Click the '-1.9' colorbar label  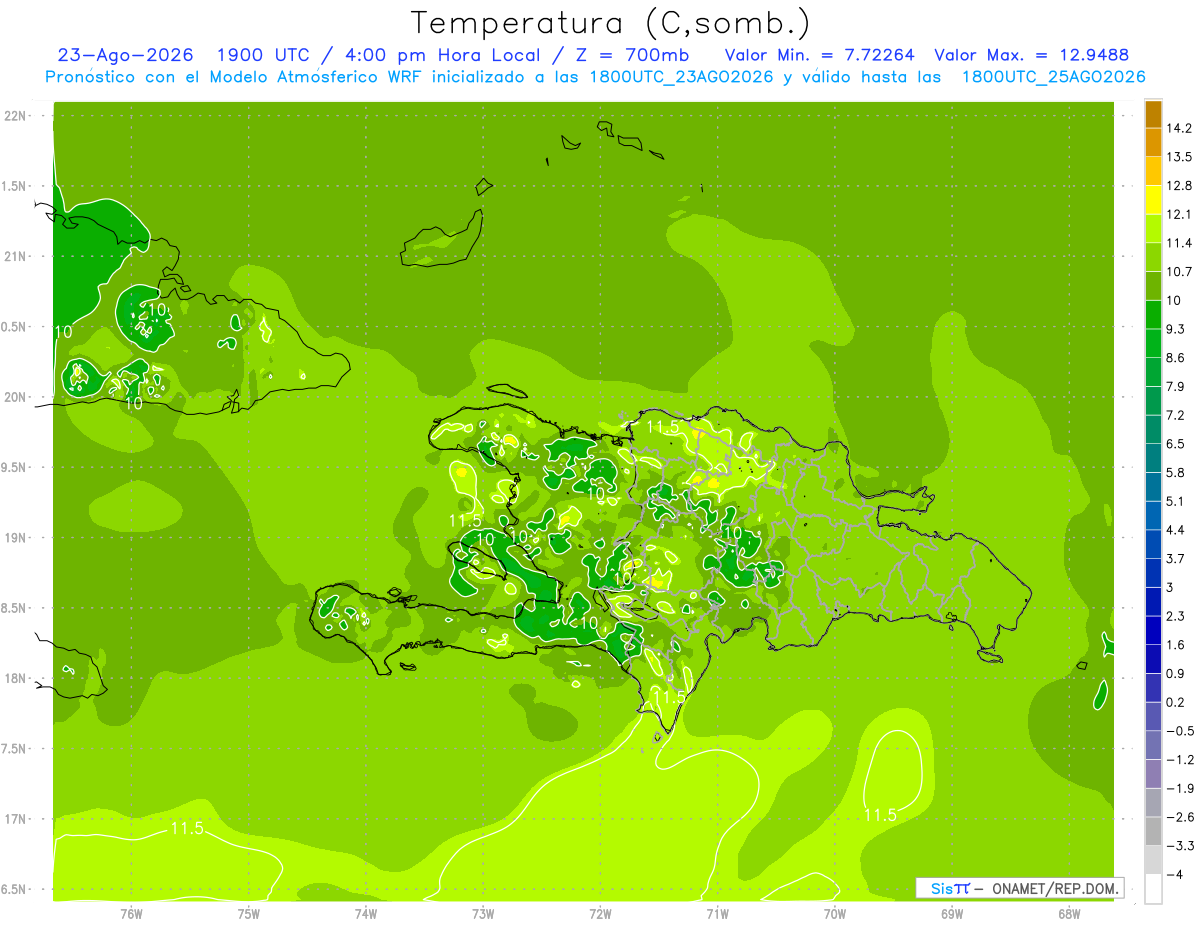(x=1179, y=788)
